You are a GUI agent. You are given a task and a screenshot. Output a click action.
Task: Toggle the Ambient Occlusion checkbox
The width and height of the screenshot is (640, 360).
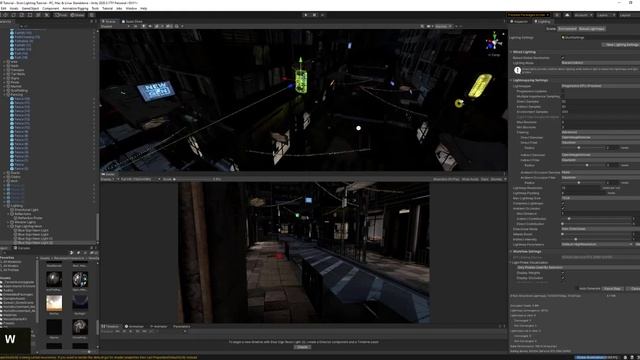point(563,208)
